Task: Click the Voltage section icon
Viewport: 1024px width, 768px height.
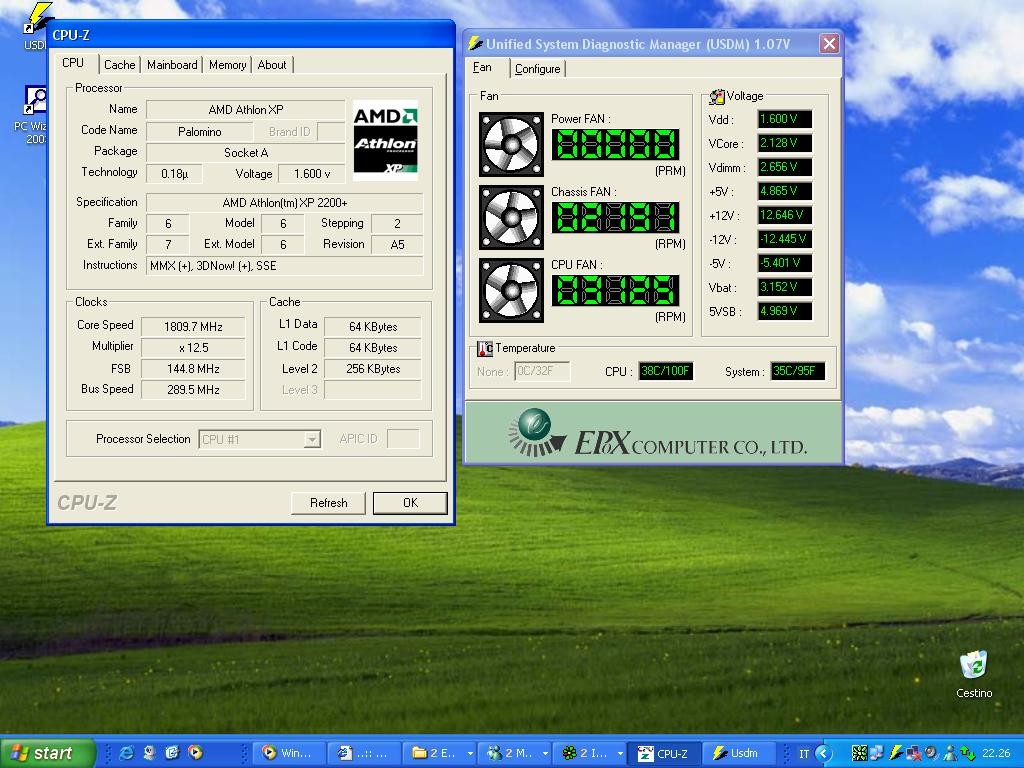Action: [x=717, y=97]
